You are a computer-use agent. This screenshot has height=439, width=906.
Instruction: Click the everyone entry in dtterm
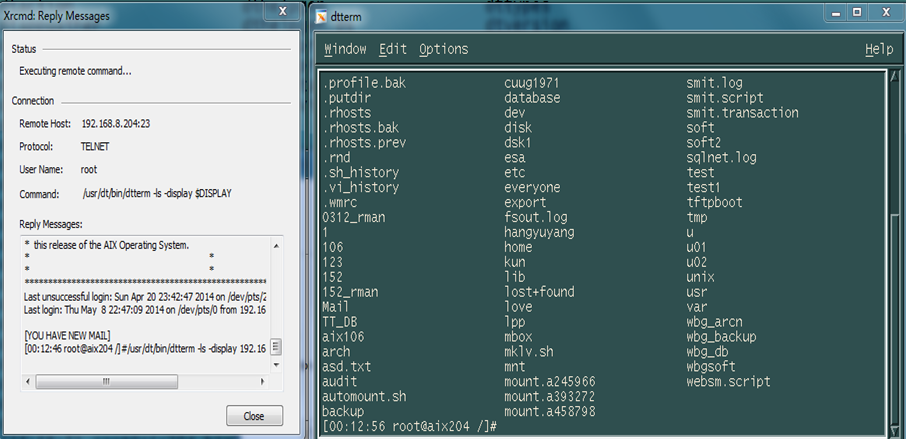(532, 188)
